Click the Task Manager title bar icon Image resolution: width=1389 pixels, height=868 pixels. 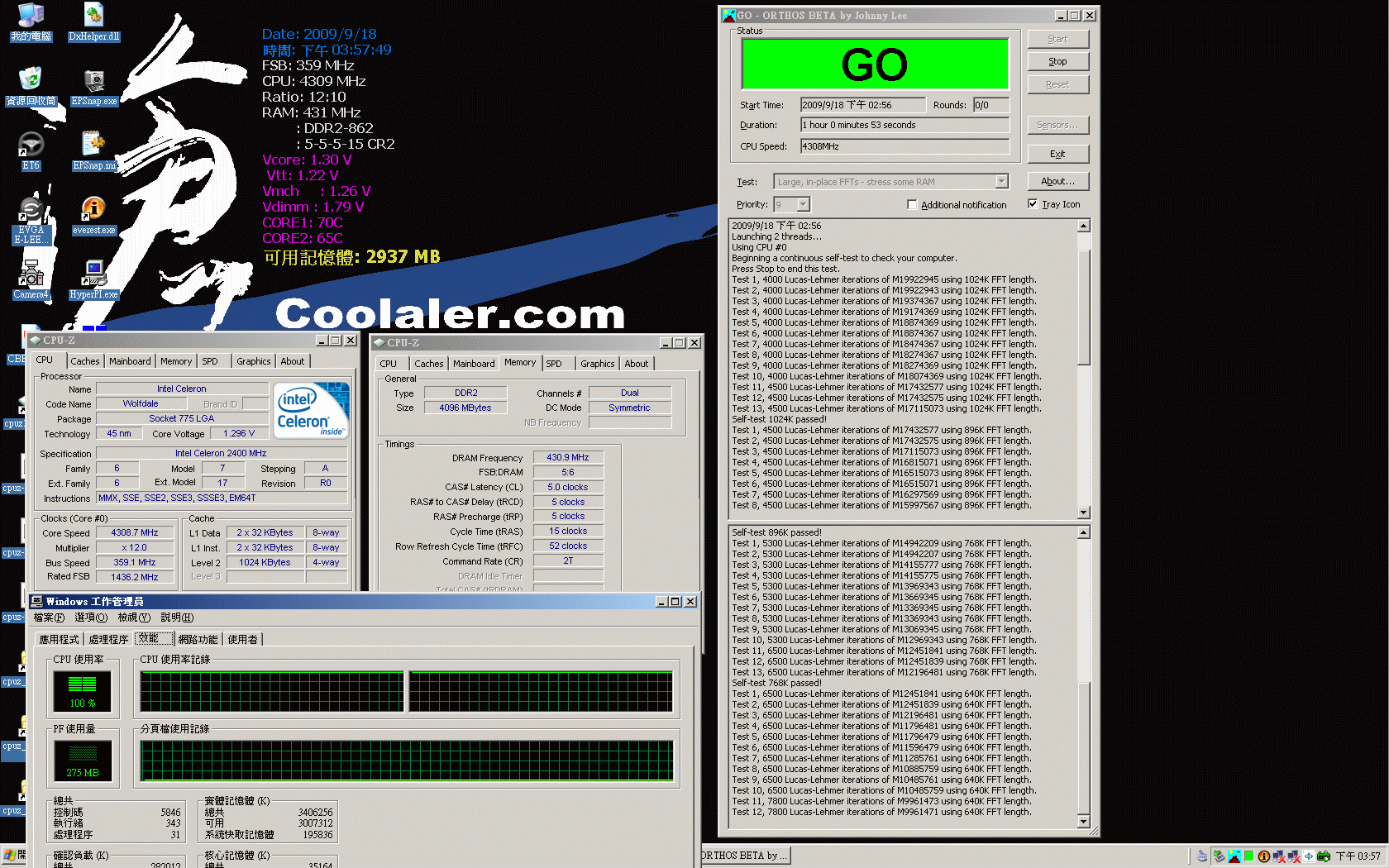(x=37, y=601)
